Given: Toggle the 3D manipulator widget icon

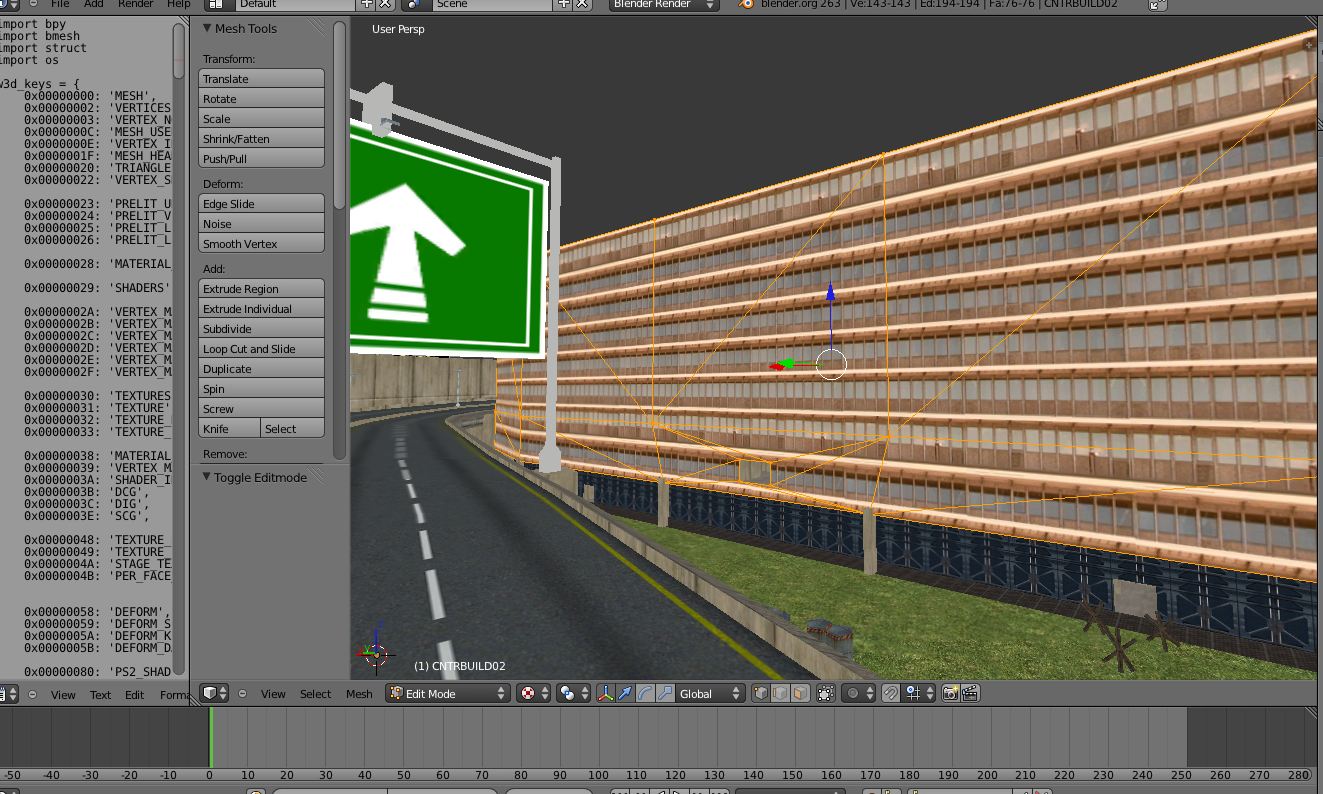Looking at the screenshot, I should click(x=606, y=693).
